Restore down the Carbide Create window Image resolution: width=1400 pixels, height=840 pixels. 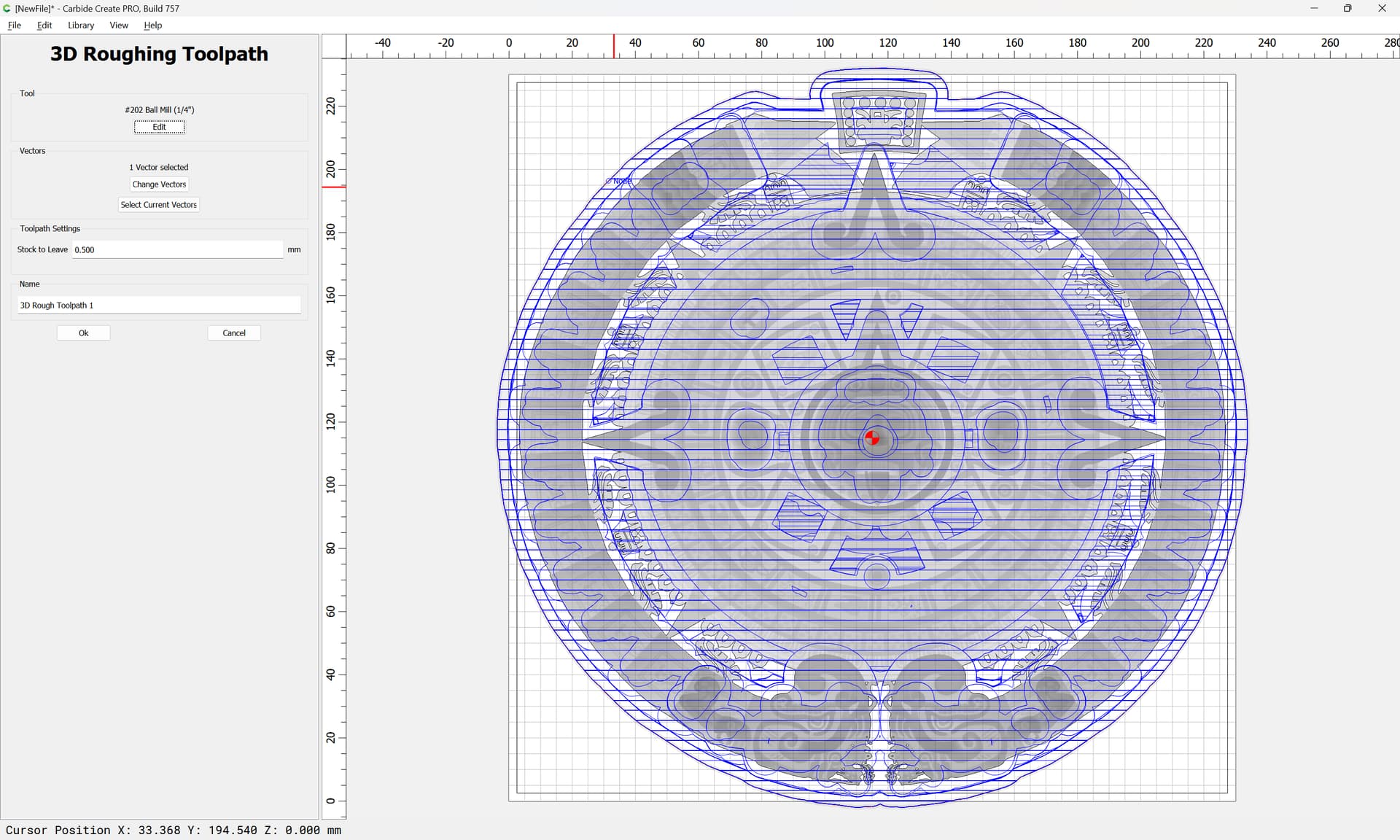coord(1347,8)
